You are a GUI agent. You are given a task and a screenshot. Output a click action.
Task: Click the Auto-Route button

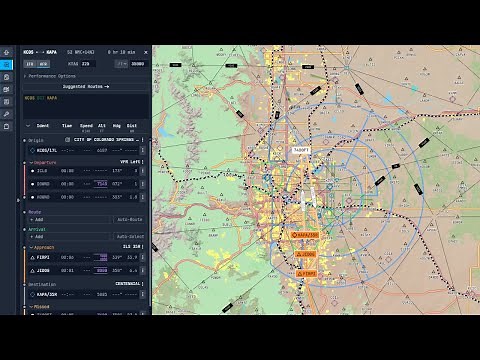[129, 220]
